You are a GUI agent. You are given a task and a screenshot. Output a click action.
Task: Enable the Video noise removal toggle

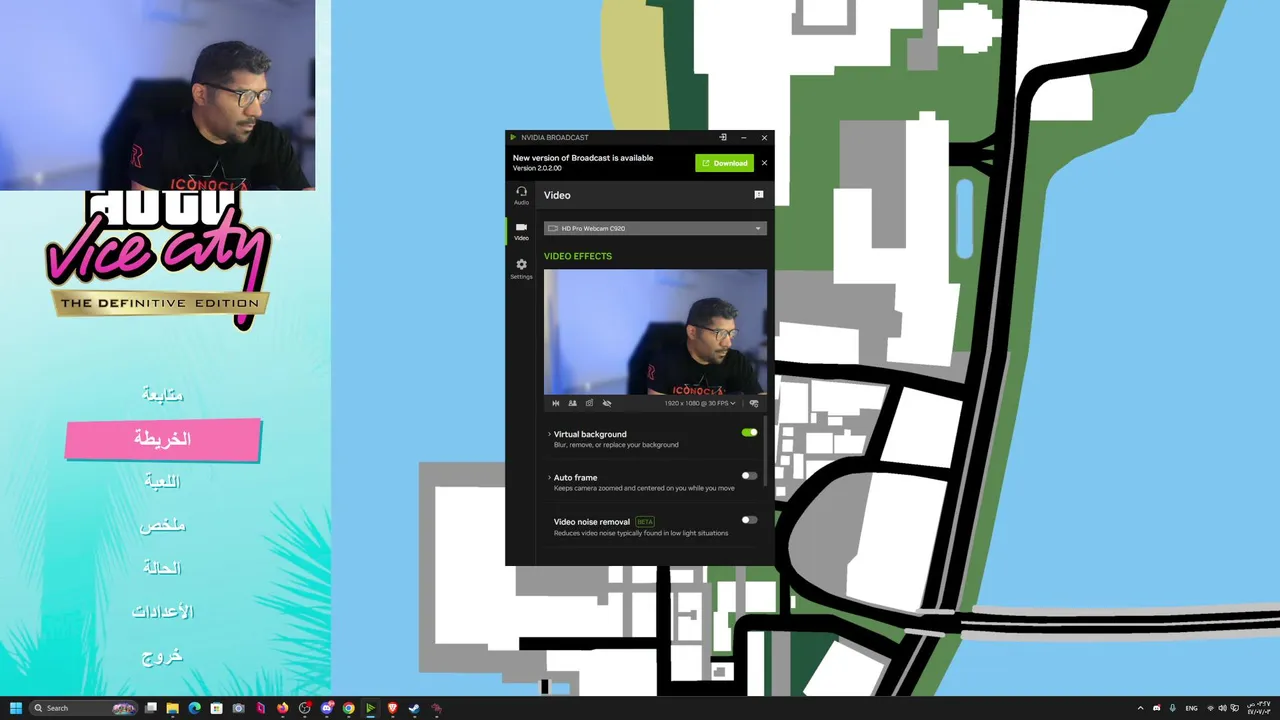pos(749,520)
